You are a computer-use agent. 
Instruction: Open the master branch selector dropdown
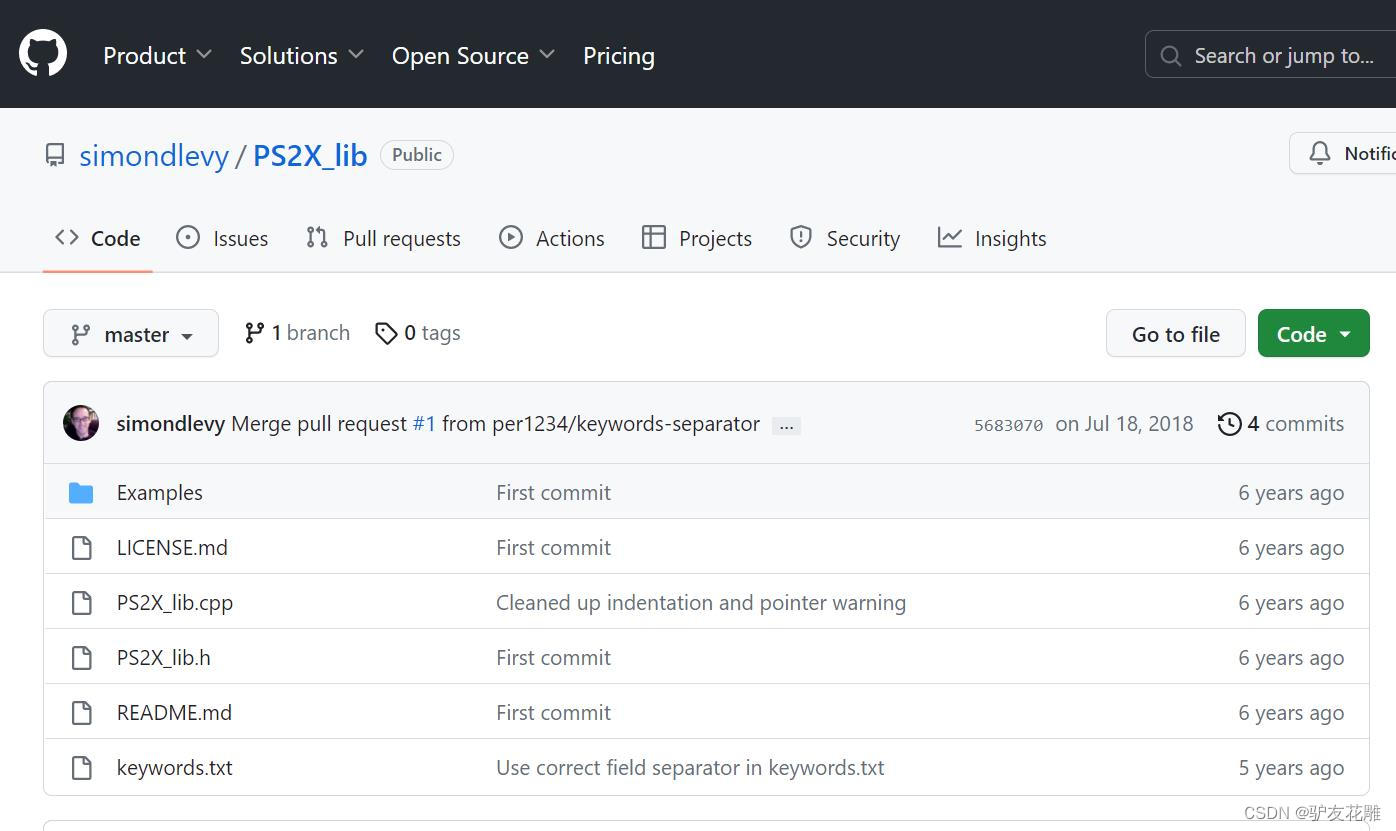click(x=131, y=333)
